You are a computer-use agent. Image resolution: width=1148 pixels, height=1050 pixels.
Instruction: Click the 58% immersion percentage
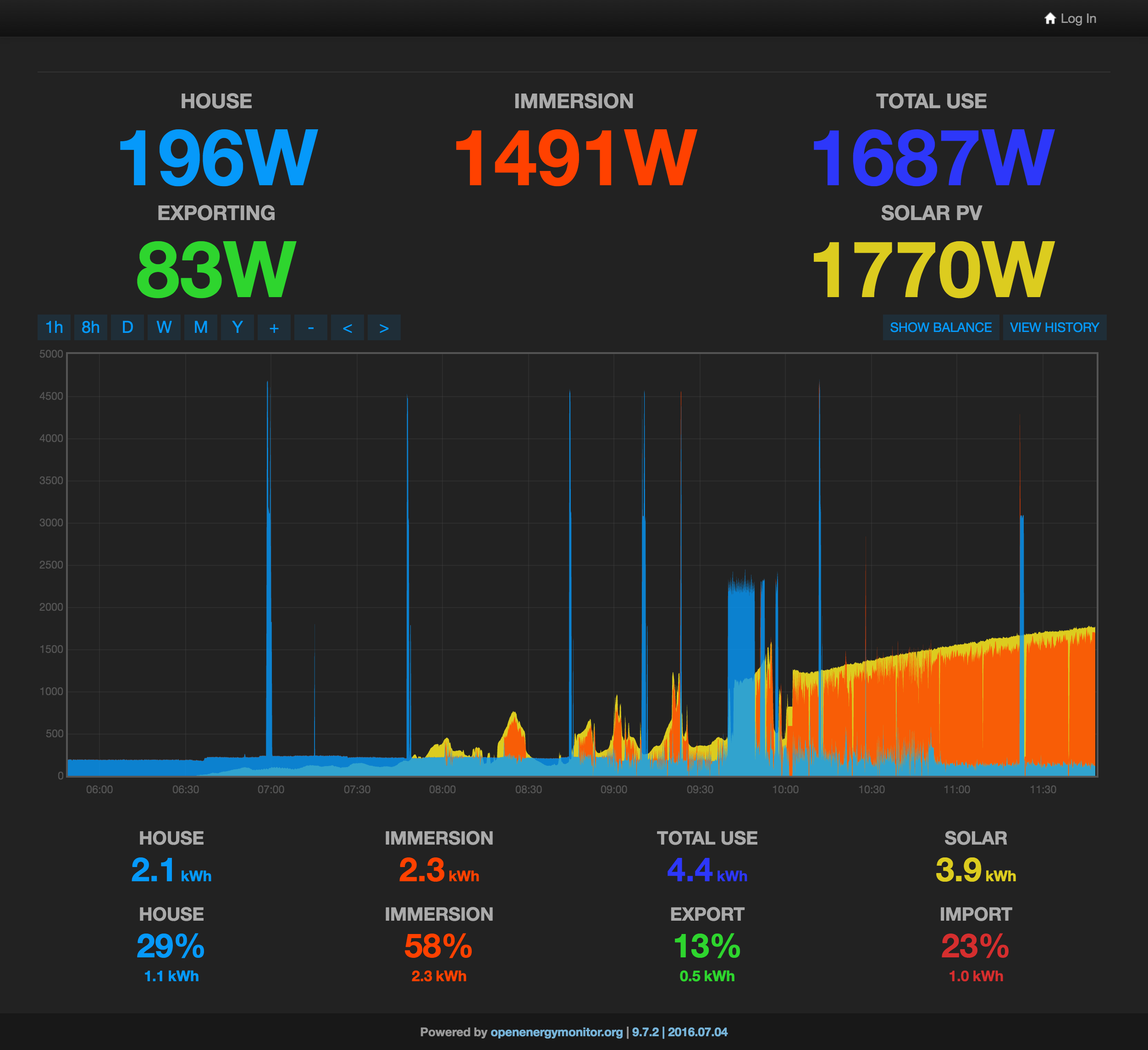[438, 946]
